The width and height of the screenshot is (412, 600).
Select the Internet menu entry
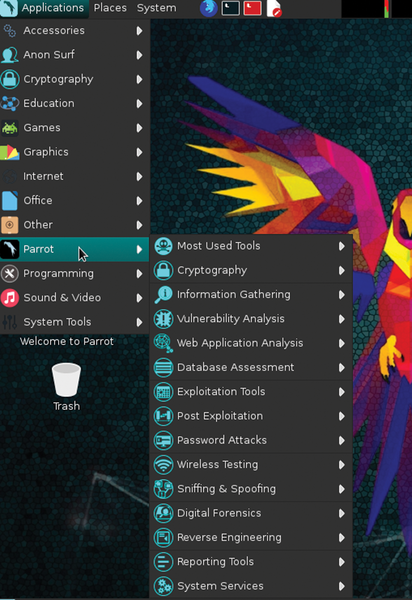pos(74,176)
